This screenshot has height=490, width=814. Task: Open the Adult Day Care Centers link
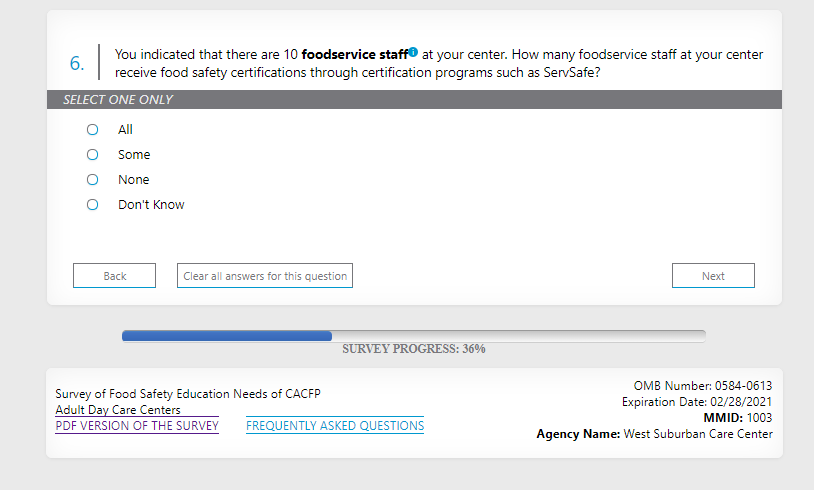pyautogui.click(x=118, y=410)
